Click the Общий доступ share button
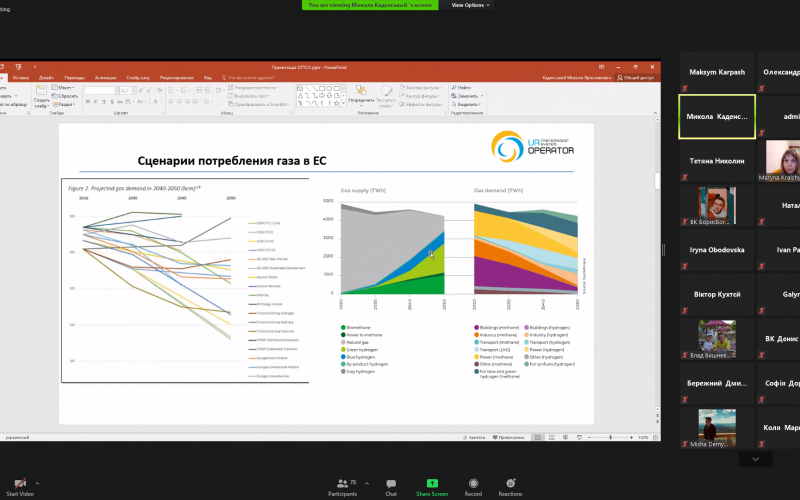 click(x=635, y=78)
